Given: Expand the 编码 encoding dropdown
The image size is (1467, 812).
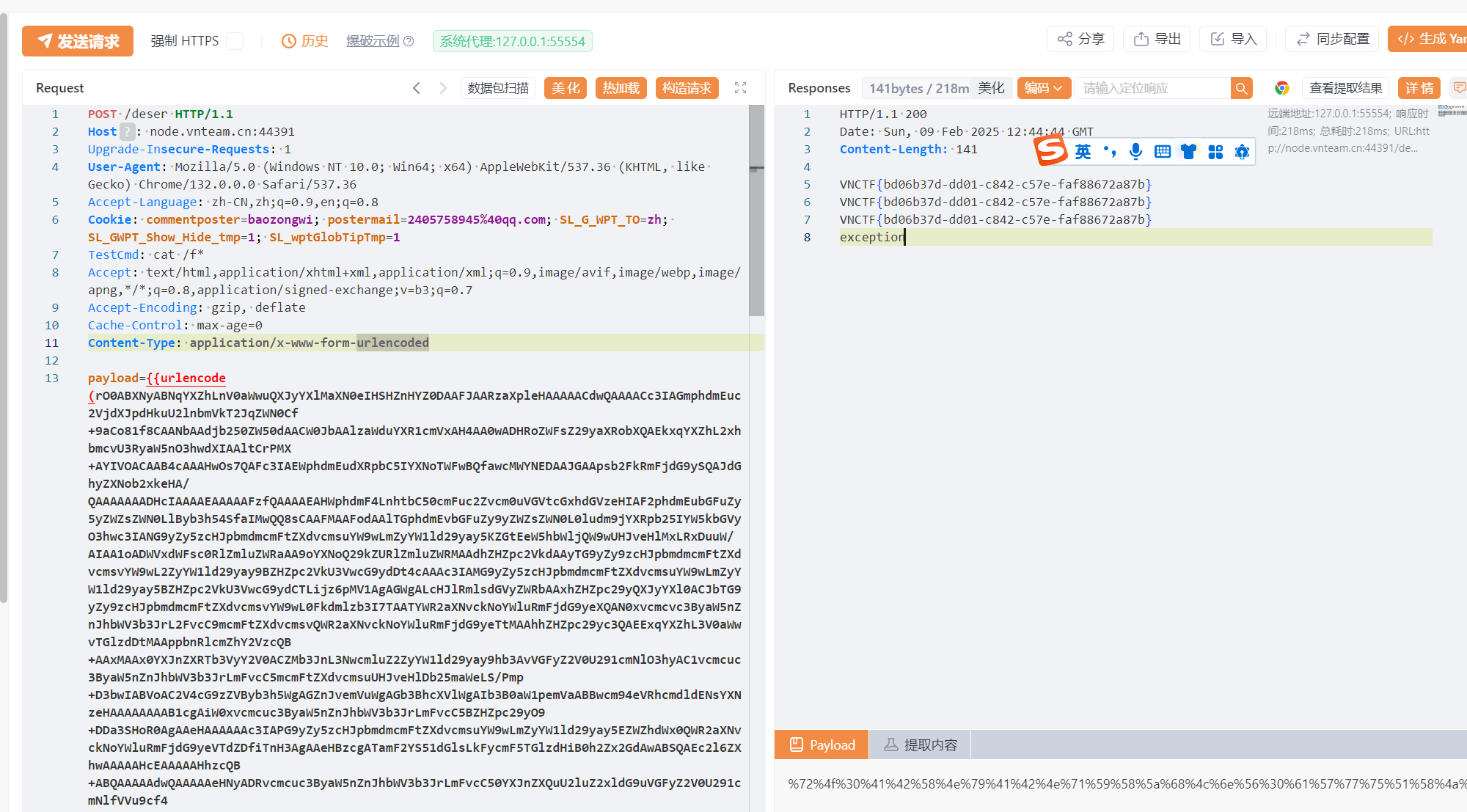Looking at the screenshot, I should [x=1043, y=88].
